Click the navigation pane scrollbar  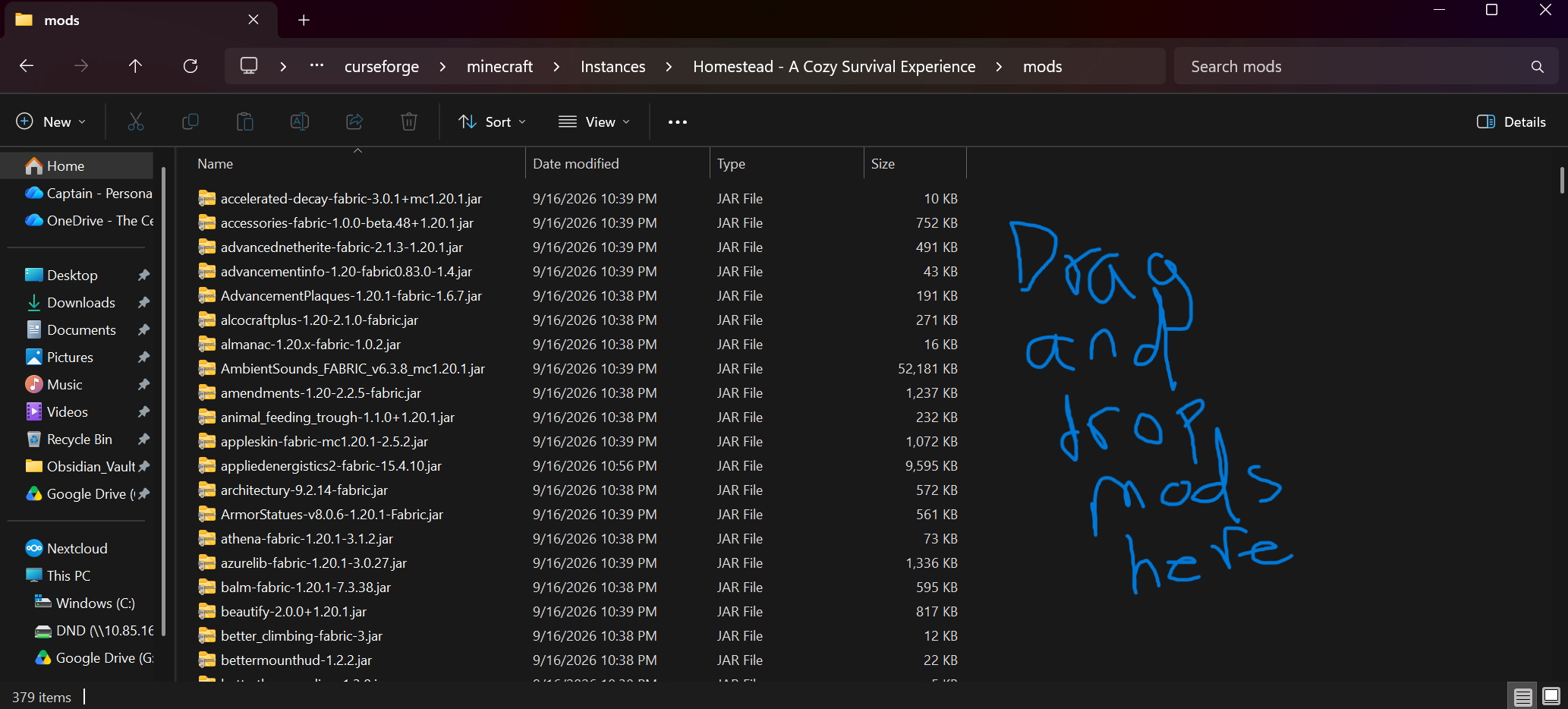pyautogui.click(x=164, y=402)
